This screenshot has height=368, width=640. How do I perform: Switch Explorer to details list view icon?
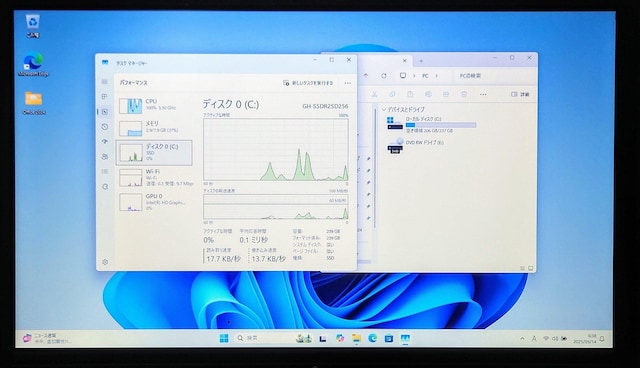coord(522,268)
